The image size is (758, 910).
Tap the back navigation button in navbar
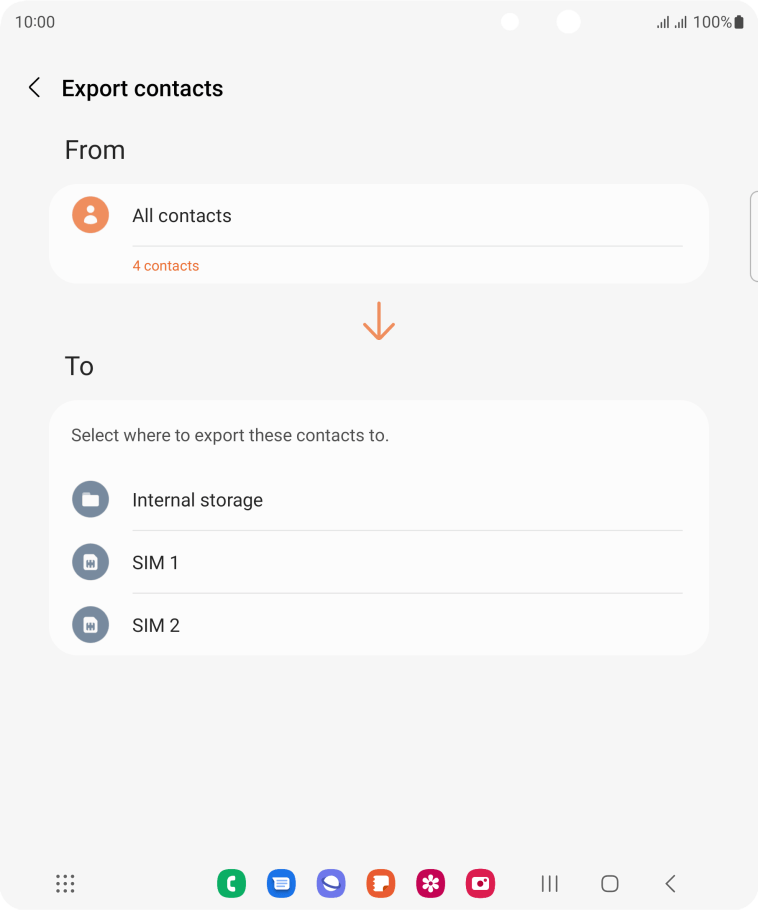670,883
